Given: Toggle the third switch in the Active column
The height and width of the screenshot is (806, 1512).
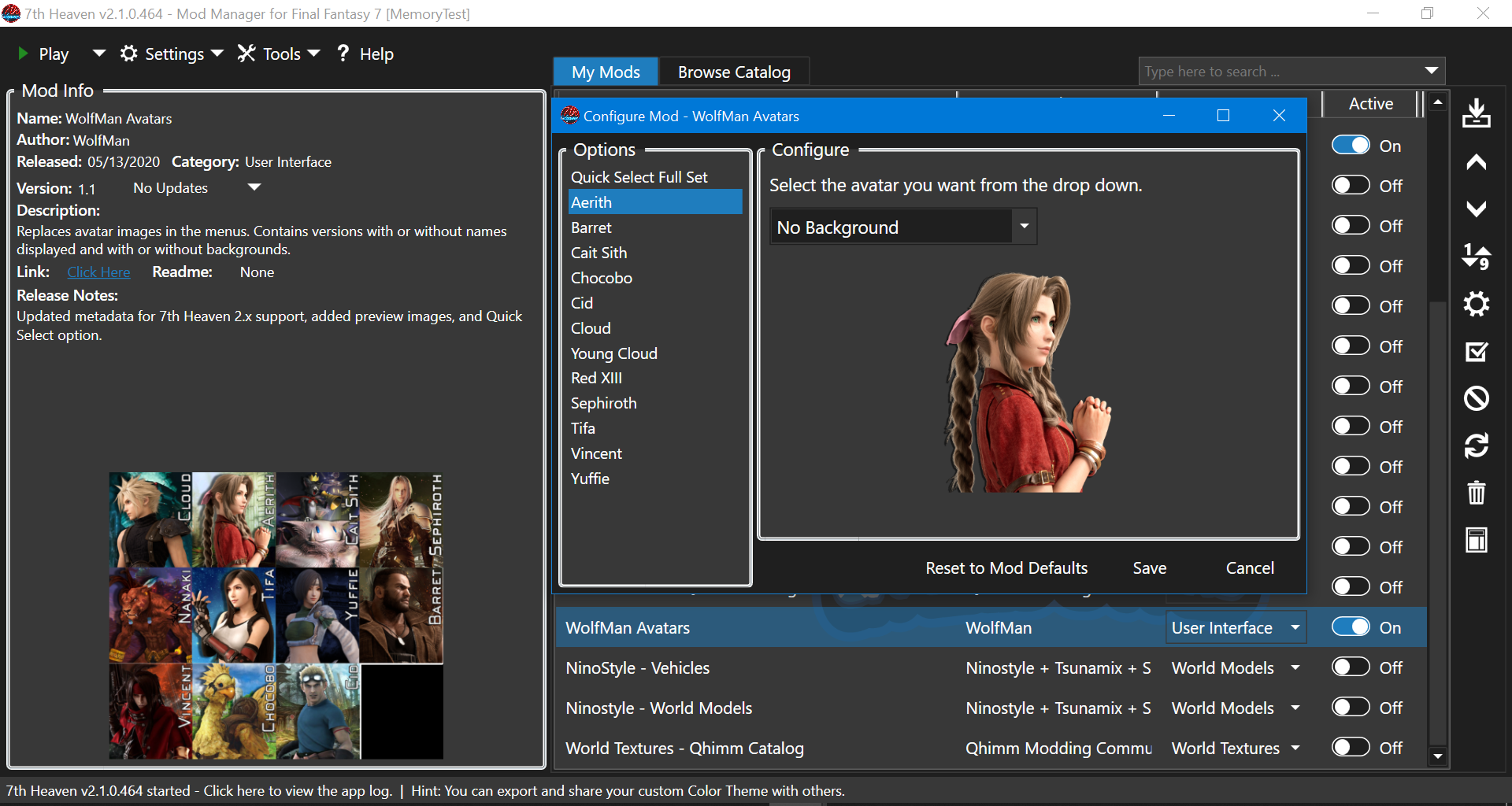Looking at the screenshot, I should click(x=1351, y=226).
